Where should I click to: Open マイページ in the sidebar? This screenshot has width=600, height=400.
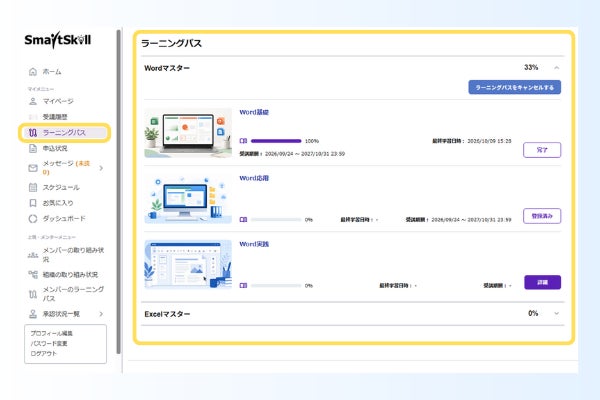point(58,101)
